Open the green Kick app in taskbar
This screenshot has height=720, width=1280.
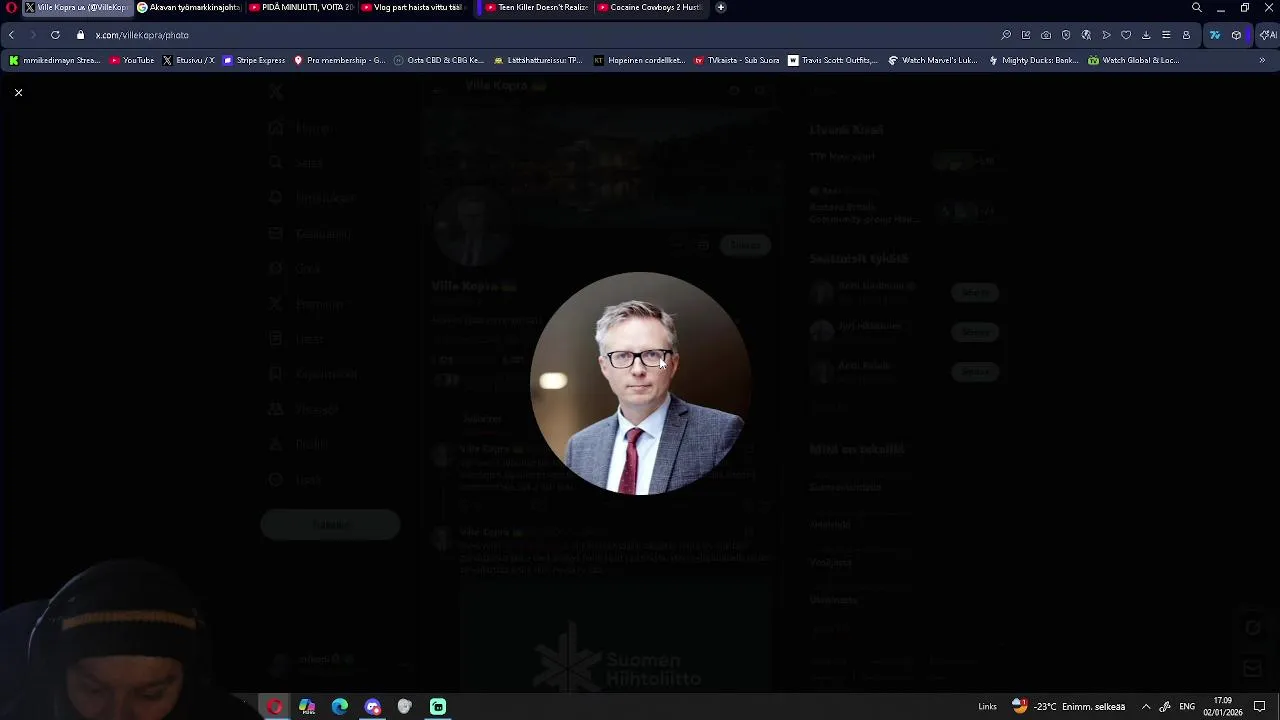438,707
